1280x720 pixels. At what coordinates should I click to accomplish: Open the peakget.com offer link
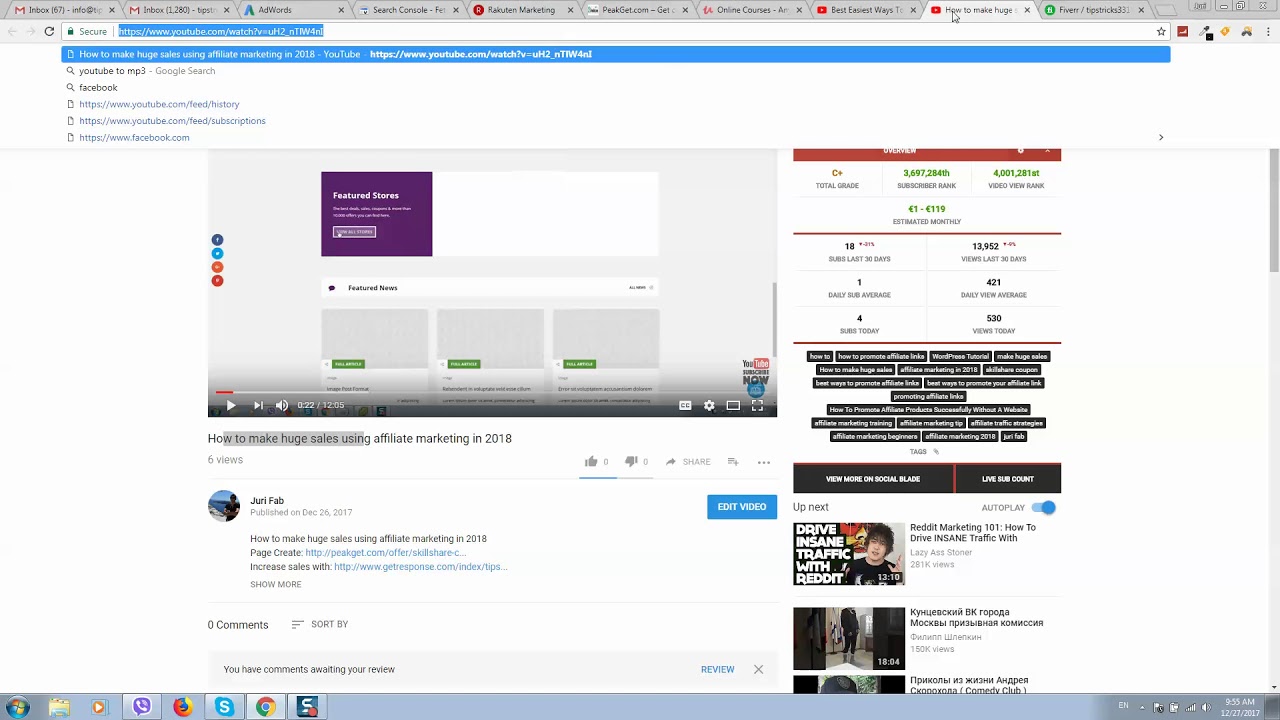click(385, 552)
